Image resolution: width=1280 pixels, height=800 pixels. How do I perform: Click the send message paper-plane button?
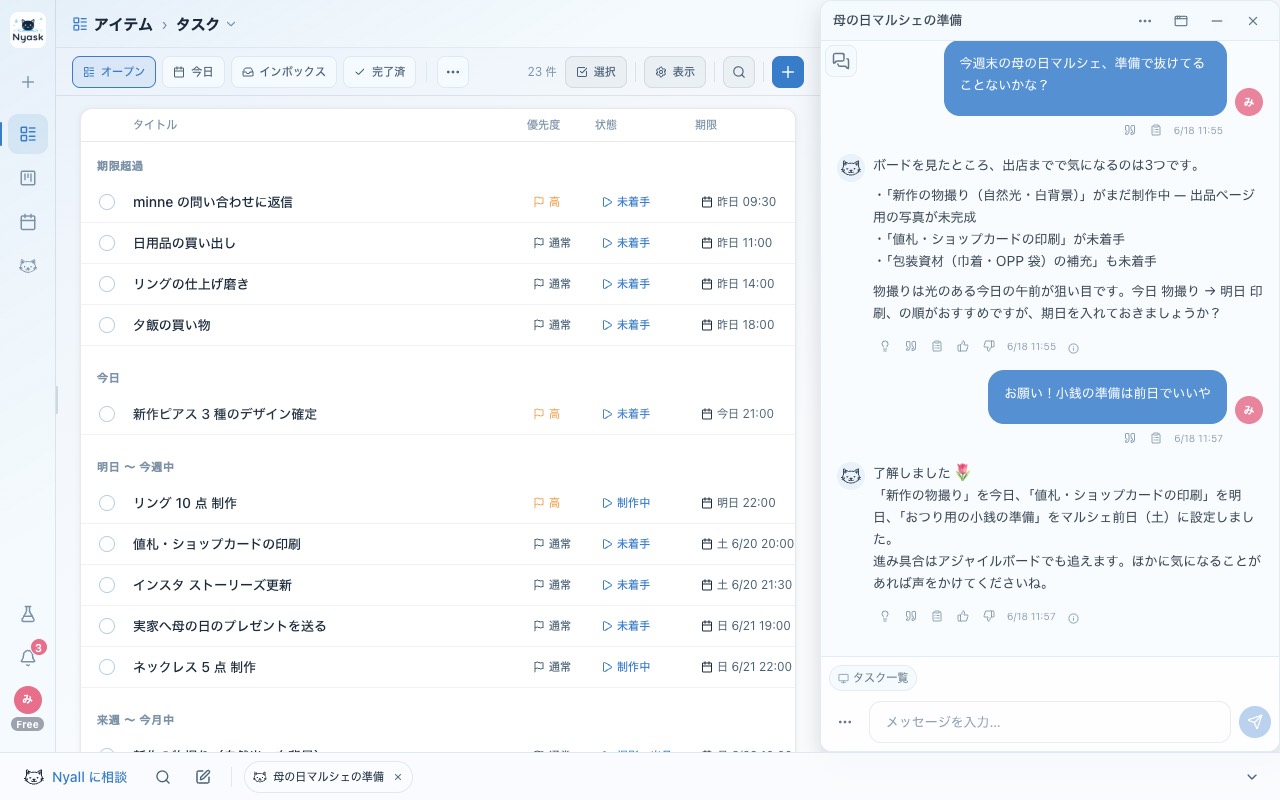[1254, 722]
